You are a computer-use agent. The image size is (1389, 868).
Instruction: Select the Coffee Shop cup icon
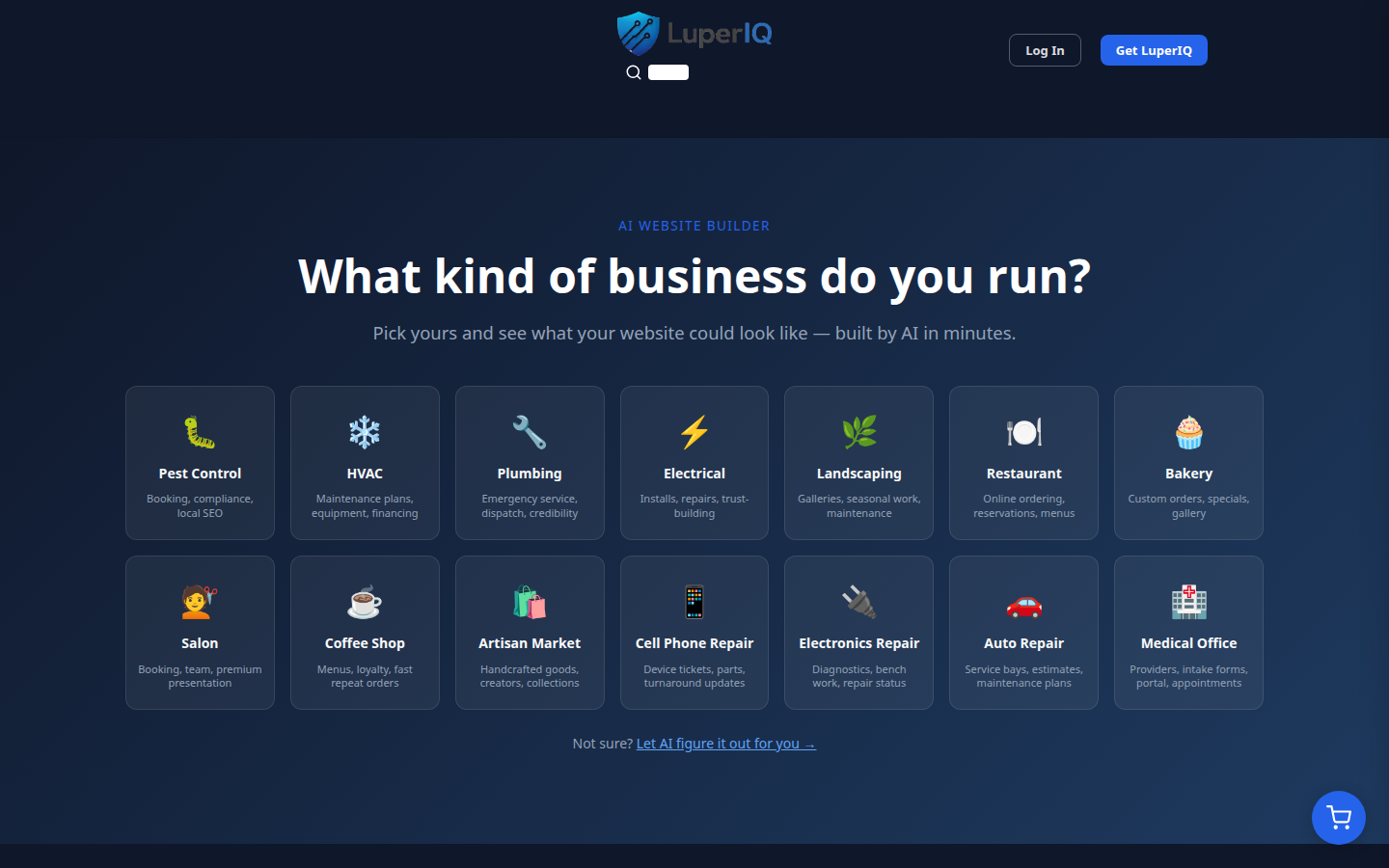[365, 601]
